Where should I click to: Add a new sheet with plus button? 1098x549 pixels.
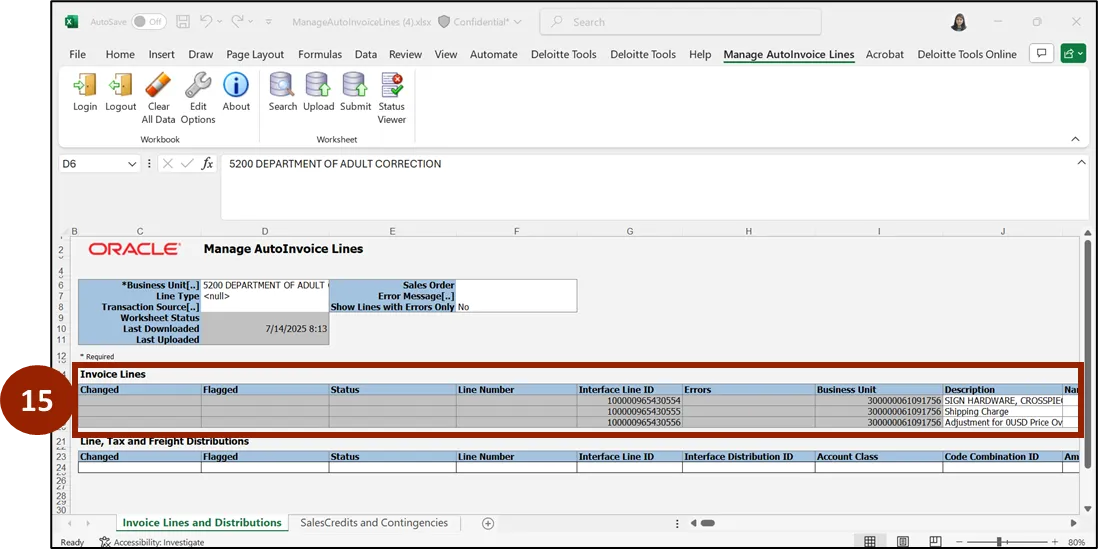pyautogui.click(x=488, y=523)
